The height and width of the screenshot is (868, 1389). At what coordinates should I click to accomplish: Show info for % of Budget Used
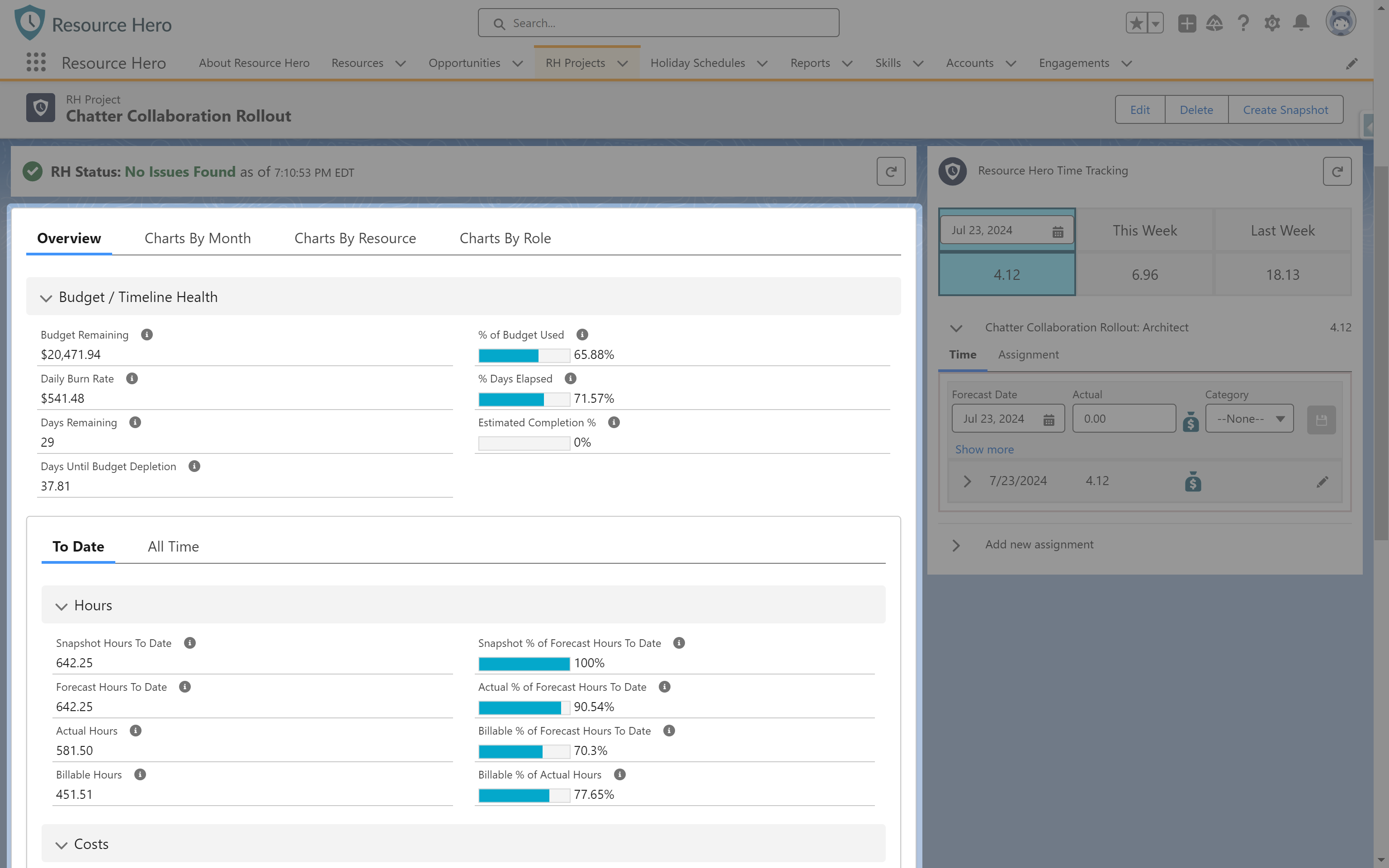[x=582, y=334]
